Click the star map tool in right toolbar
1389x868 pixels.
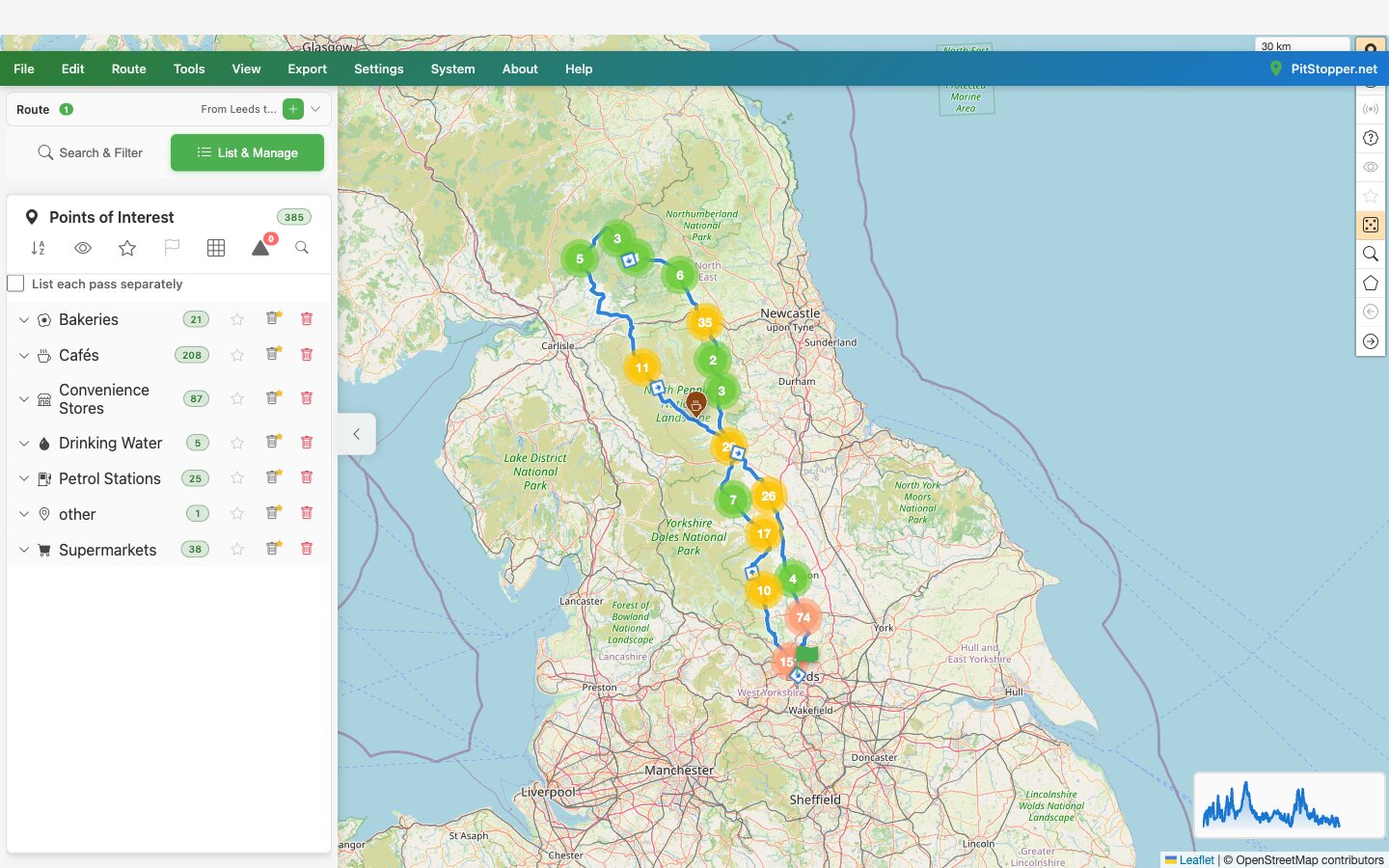tap(1371, 196)
